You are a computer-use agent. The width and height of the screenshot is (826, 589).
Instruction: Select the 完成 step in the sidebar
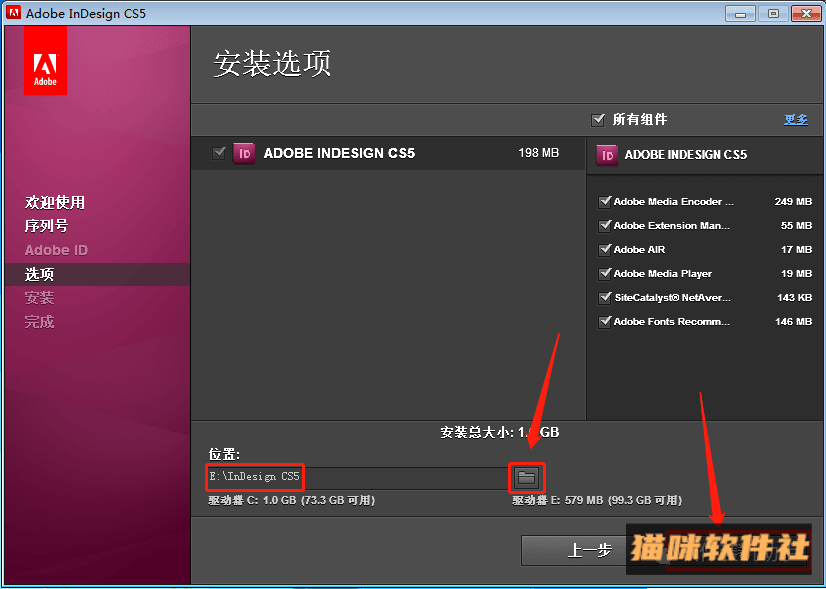tap(40, 322)
